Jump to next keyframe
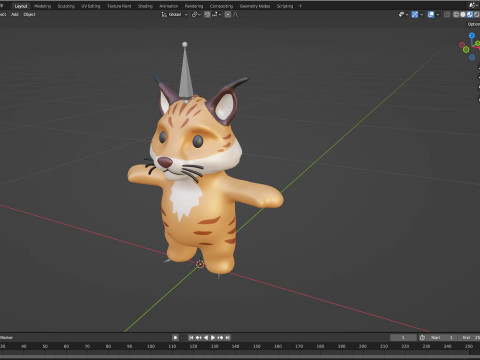 tap(220, 337)
